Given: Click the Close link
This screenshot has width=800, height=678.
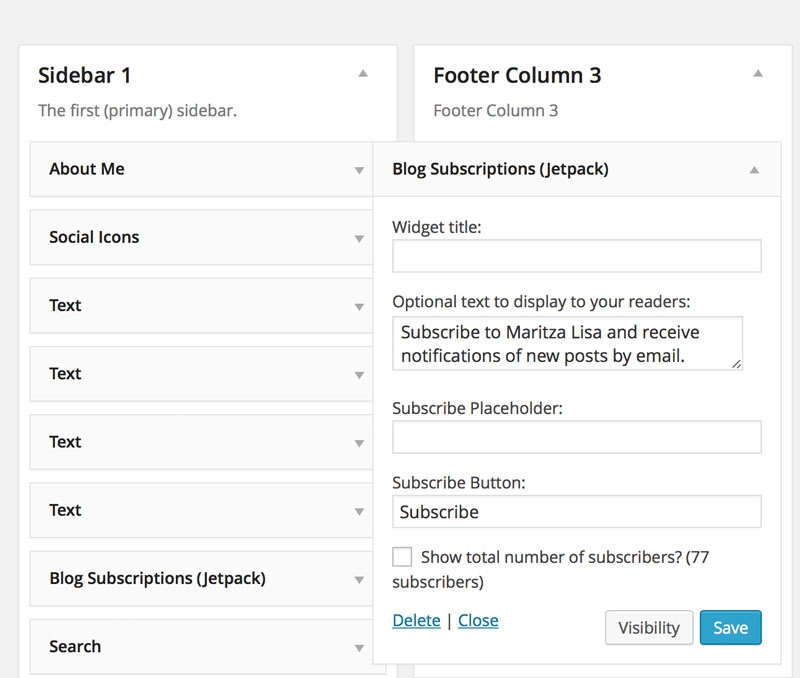Looking at the screenshot, I should [x=478, y=620].
